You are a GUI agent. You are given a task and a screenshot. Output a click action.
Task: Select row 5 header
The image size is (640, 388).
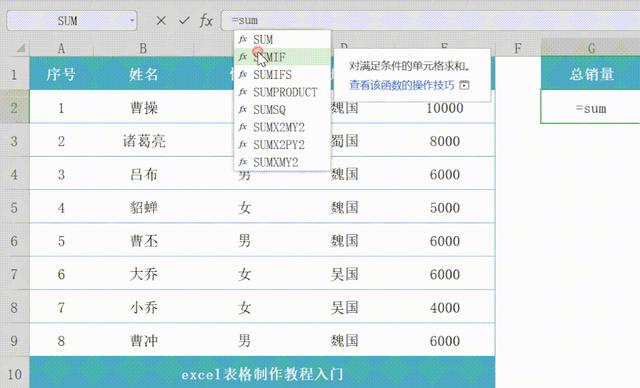coord(14,207)
